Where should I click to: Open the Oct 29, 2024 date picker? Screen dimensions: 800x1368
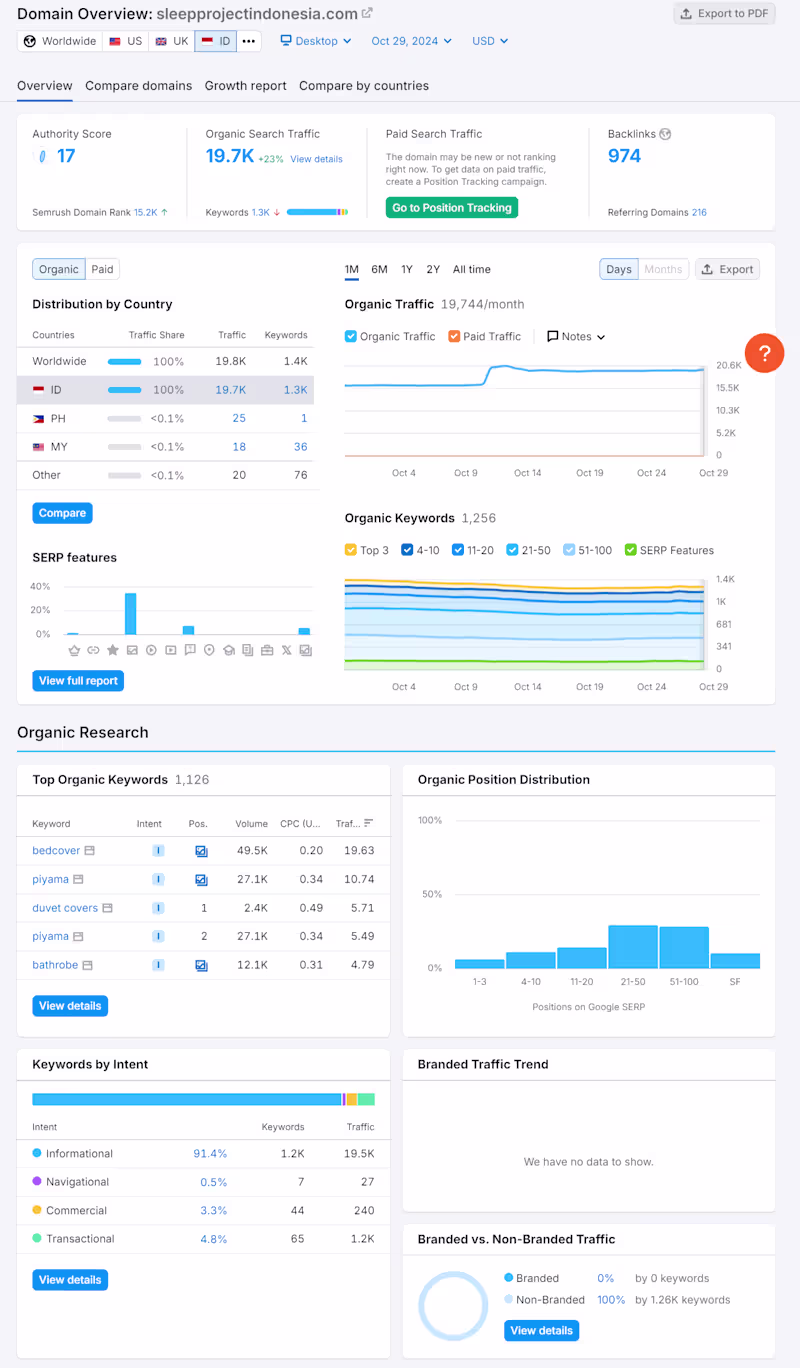[411, 41]
